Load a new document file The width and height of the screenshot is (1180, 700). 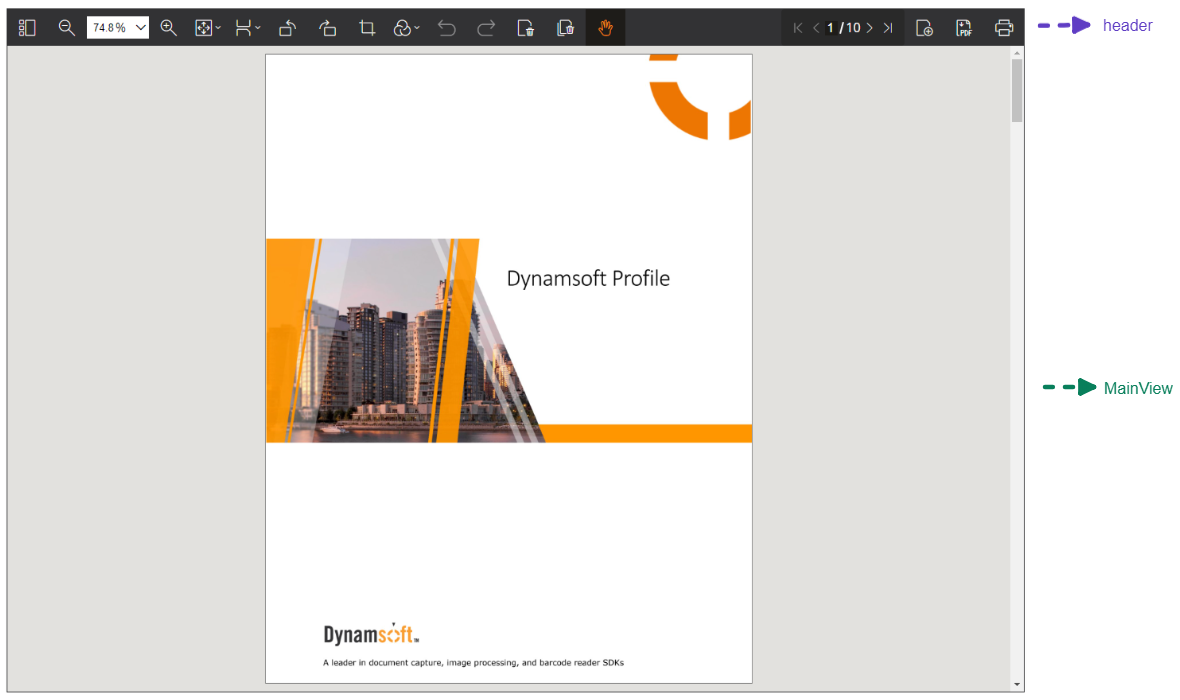[x=925, y=28]
